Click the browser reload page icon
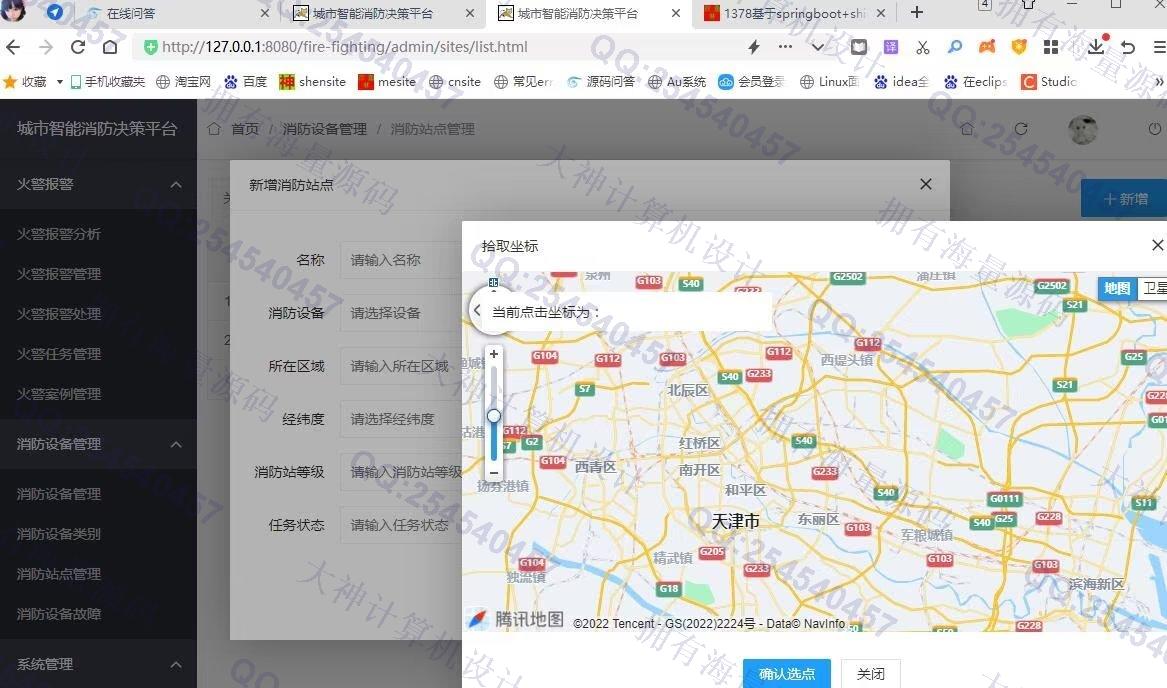 click(x=78, y=47)
